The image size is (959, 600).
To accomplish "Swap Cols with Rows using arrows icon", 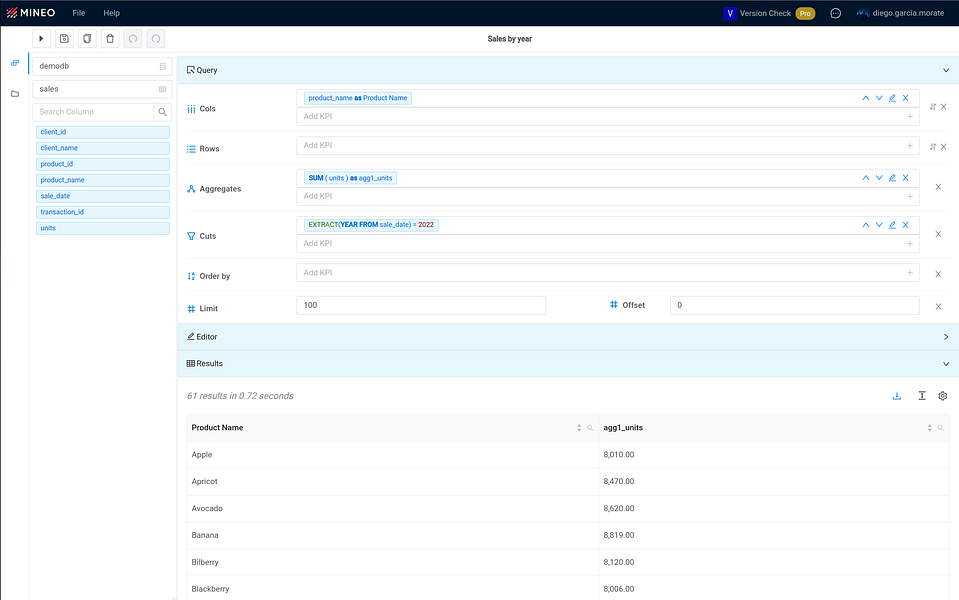I will (933, 107).
